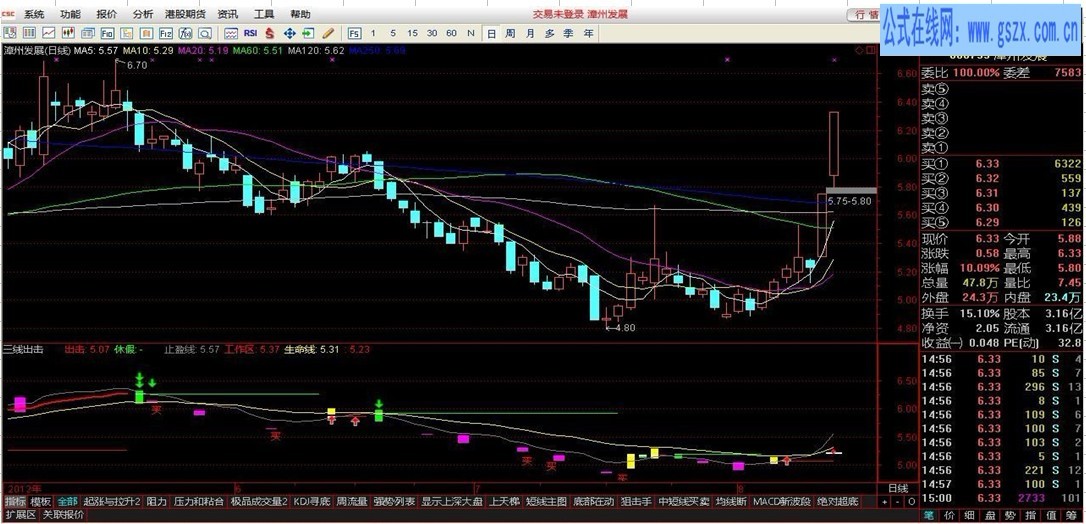Choose the 显示上深大盘 indicator tab
Image resolution: width=1086 pixels, height=524 pixels.
pyautogui.click(x=452, y=501)
